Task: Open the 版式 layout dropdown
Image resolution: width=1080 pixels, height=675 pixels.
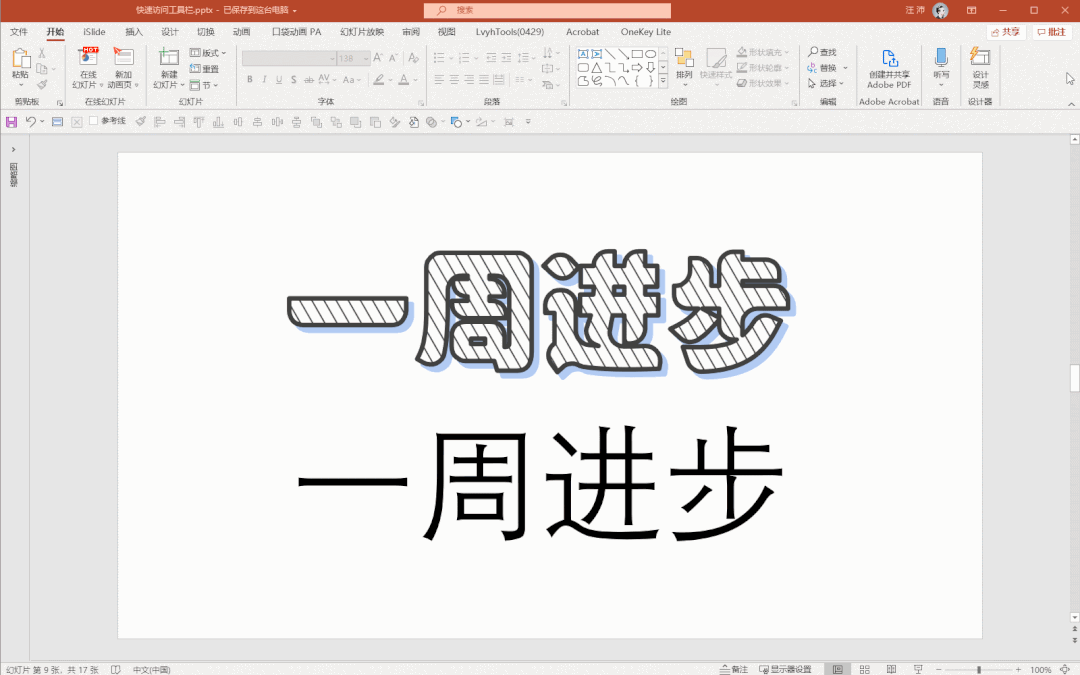Action: tap(207, 52)
